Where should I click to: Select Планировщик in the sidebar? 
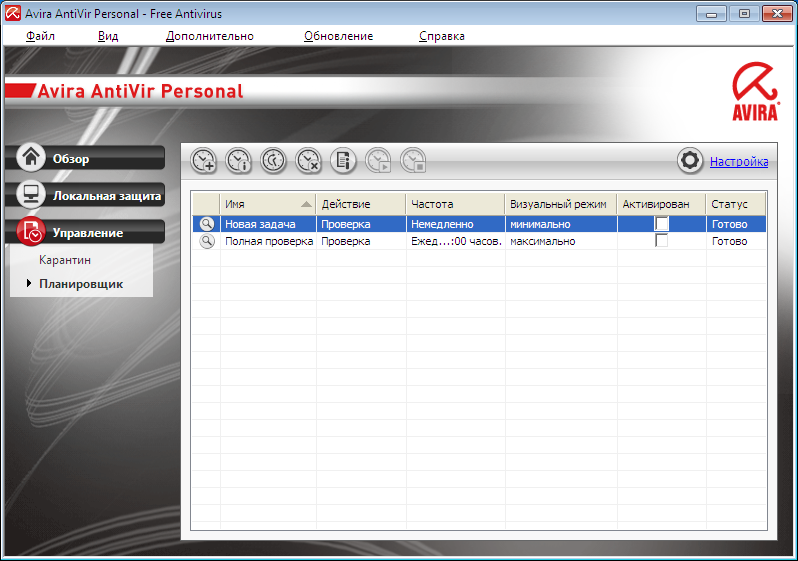click(81, 284)
